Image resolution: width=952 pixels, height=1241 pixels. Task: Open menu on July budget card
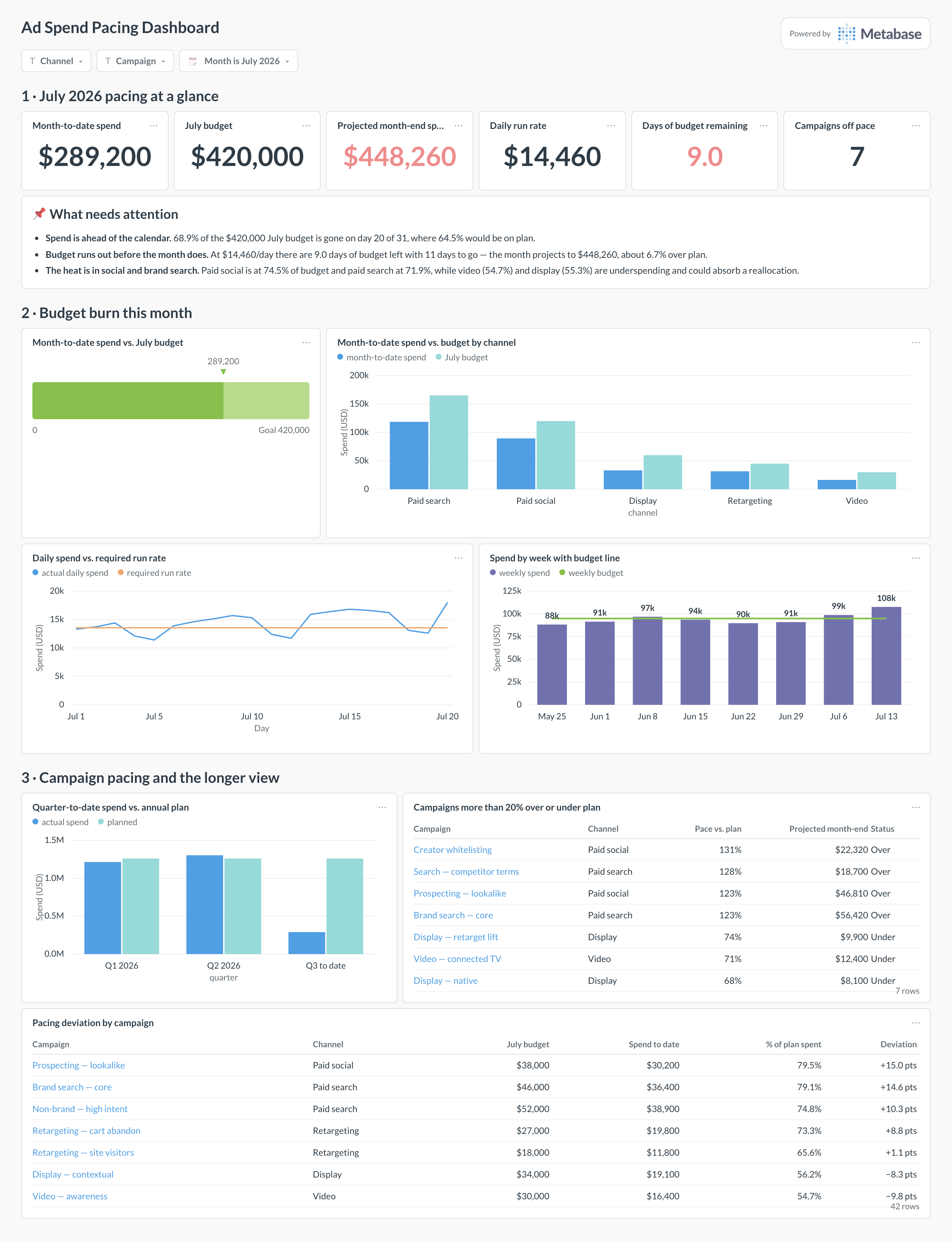pos(306,126)
